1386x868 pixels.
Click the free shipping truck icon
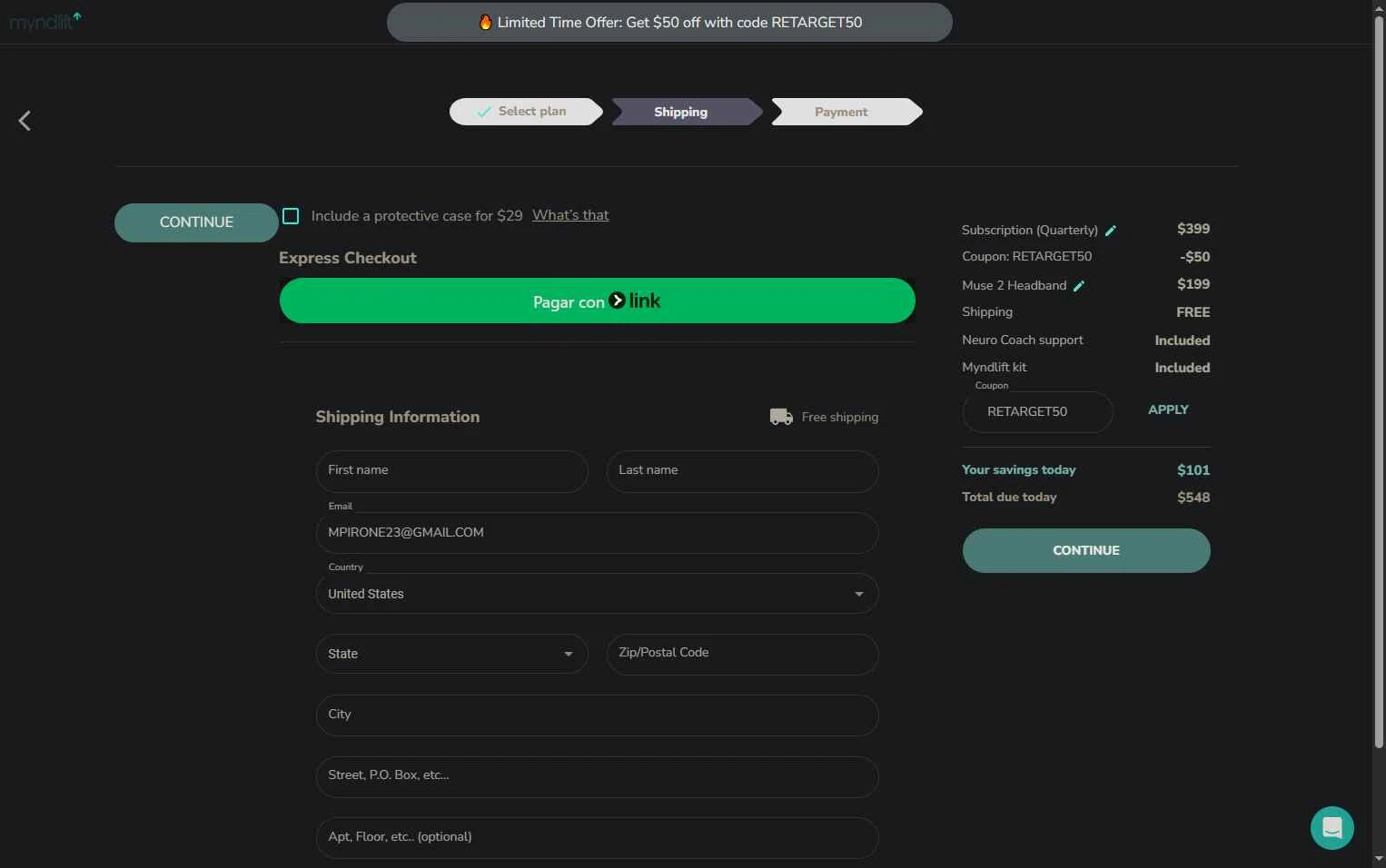click(x=781, y=417)
